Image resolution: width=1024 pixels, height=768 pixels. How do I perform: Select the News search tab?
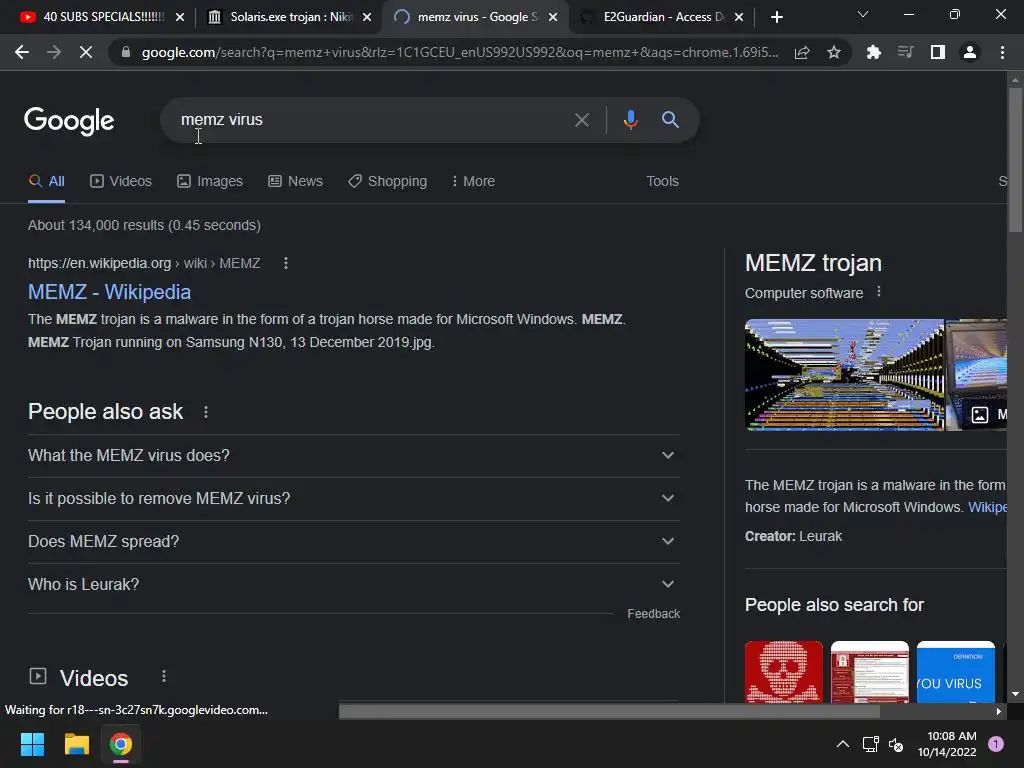295,181
